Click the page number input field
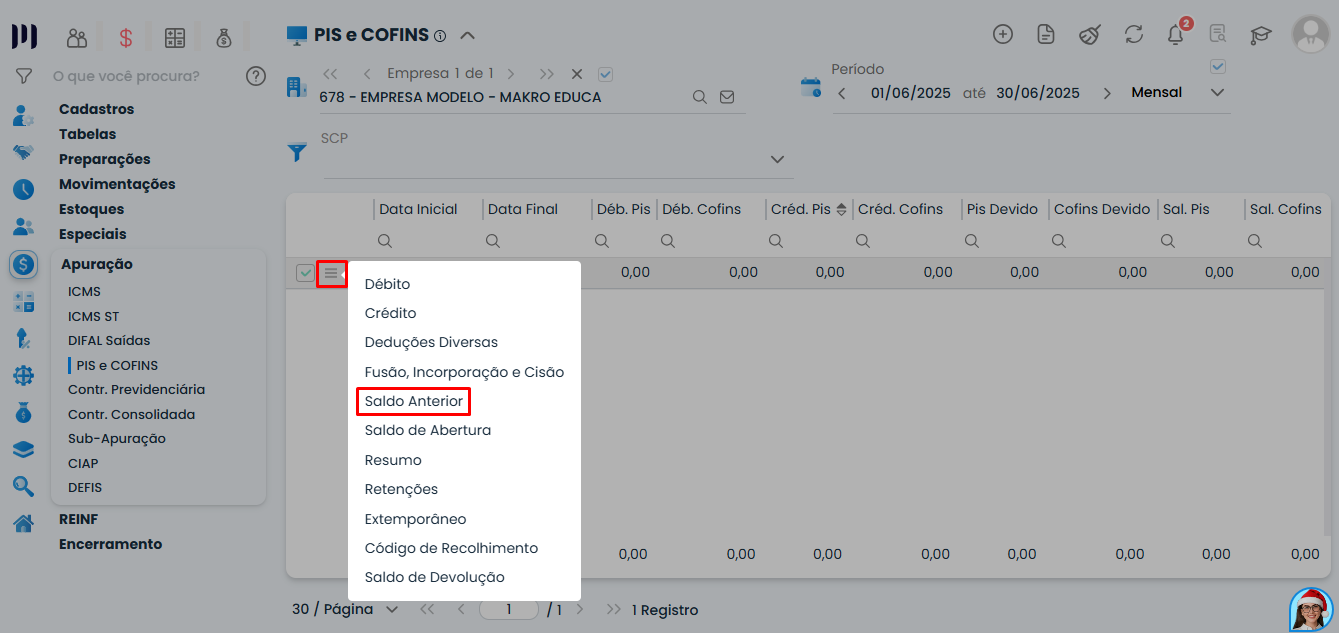Viewport: 1339px width, 633px height. pyautogui.click(x=509, y=609)
